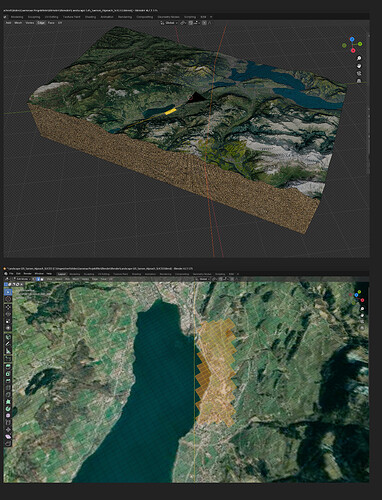Choose the Edge Slide tool
The image size is (382, 500).
8,422
